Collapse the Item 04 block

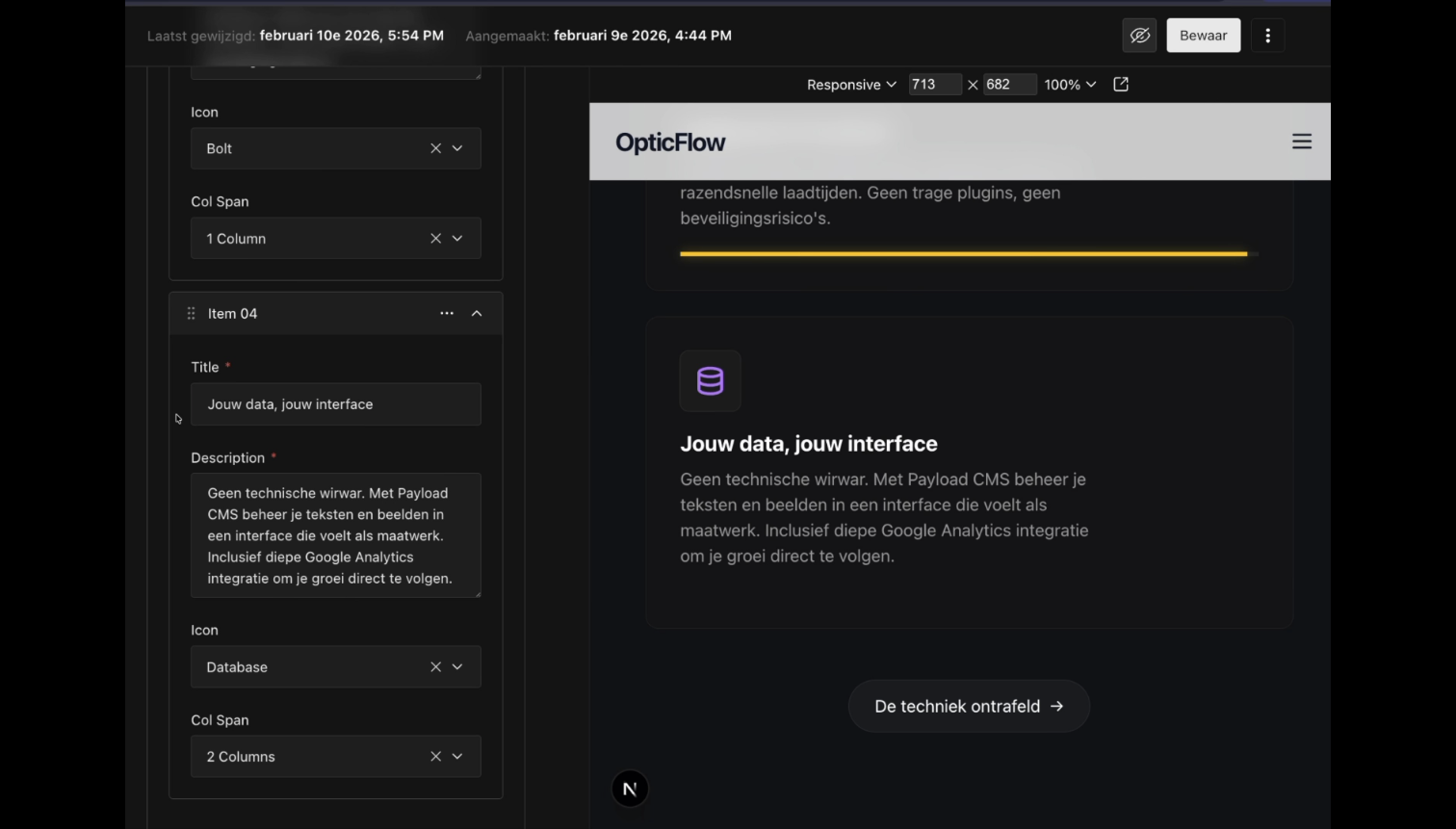pos(477,314)
